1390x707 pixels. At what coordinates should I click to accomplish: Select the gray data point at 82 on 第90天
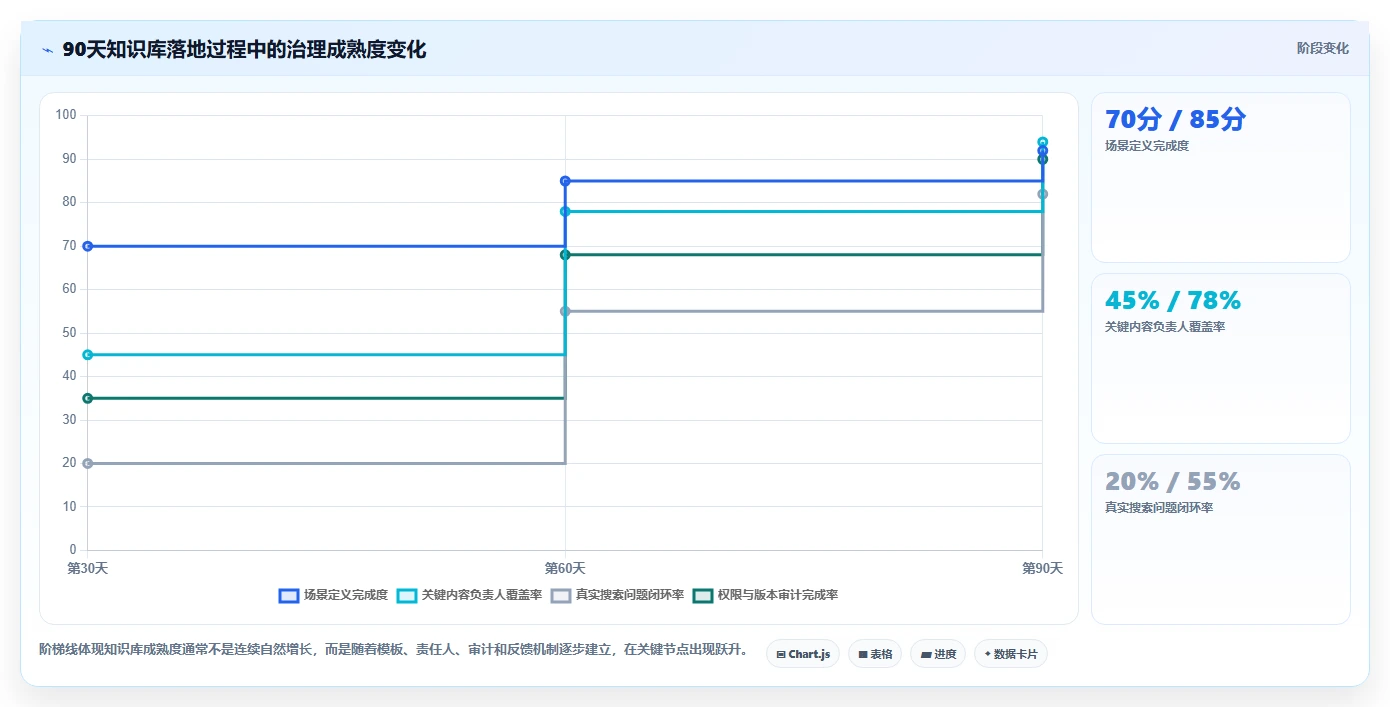coord(1043,194)
